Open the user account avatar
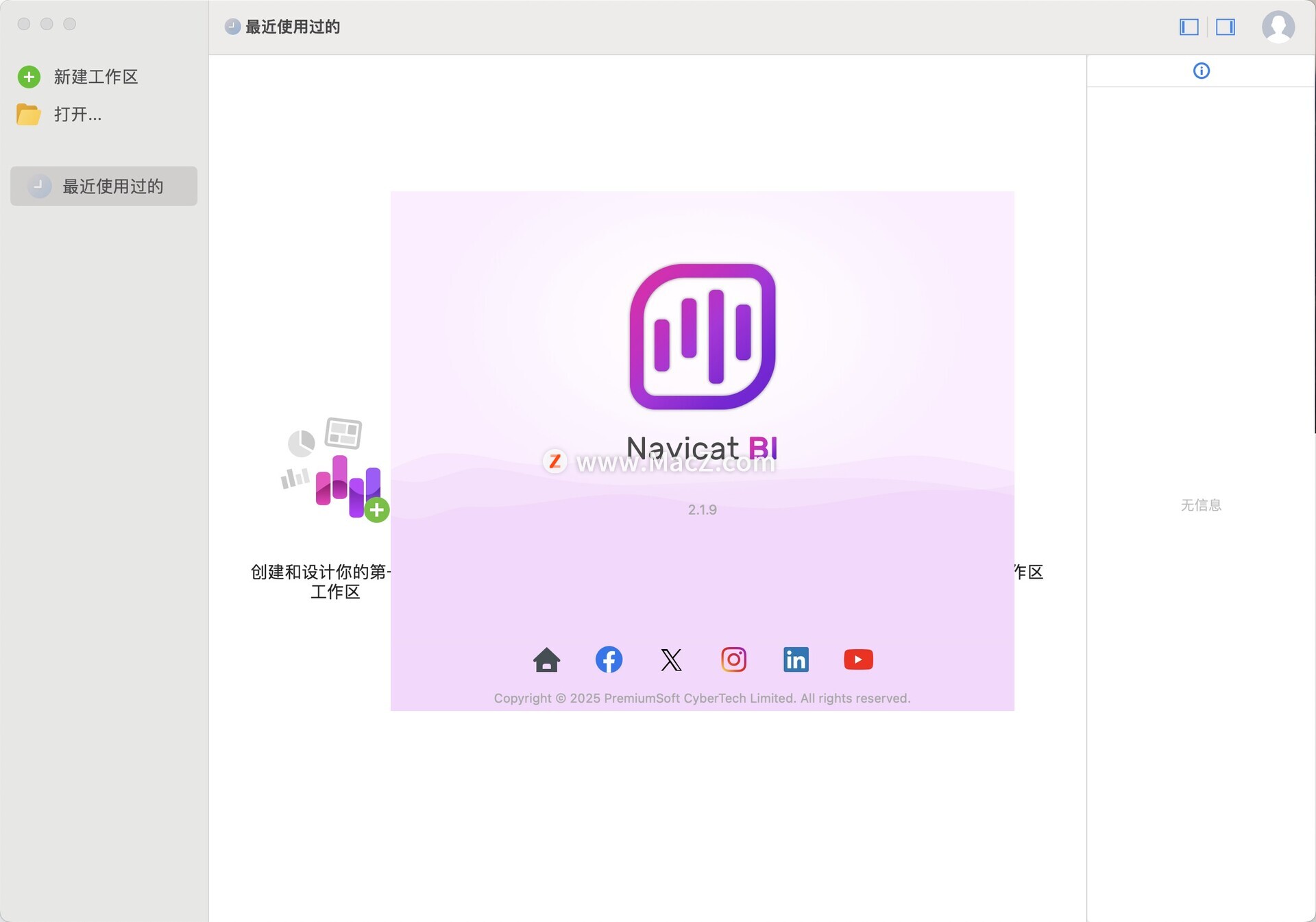The height and width of the screenshot is (922, 1316). (x=1278, y=27)
